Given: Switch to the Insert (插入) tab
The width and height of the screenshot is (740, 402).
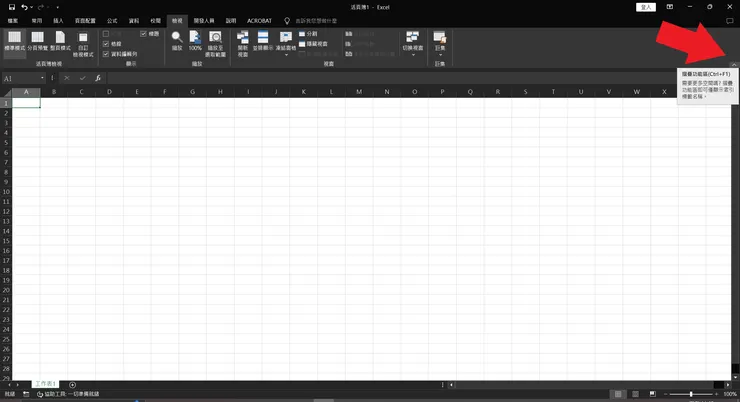Looking at the screenshot, I should (x=58, y=21).
